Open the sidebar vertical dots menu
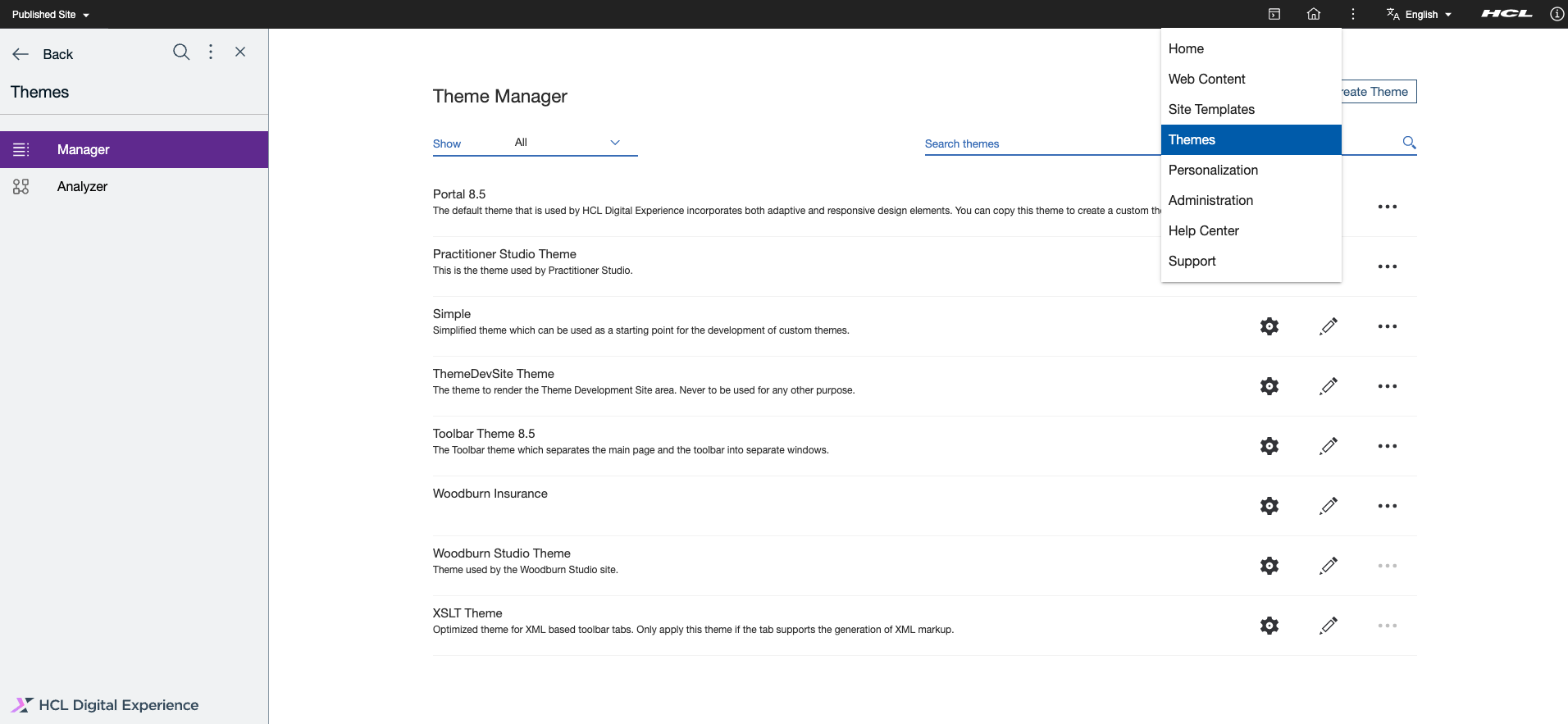 coord(211,52)
